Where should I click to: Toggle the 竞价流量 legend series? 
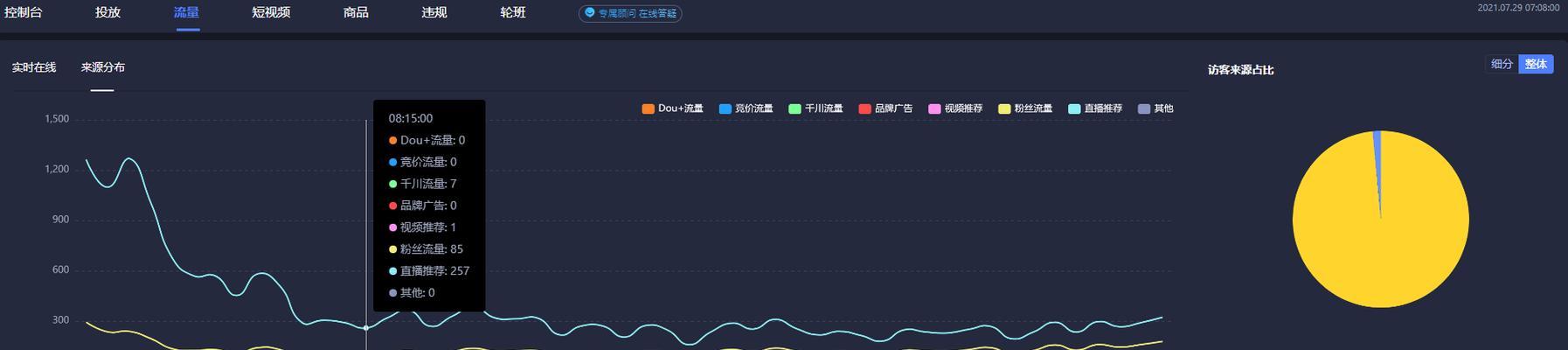coord(746,108)
